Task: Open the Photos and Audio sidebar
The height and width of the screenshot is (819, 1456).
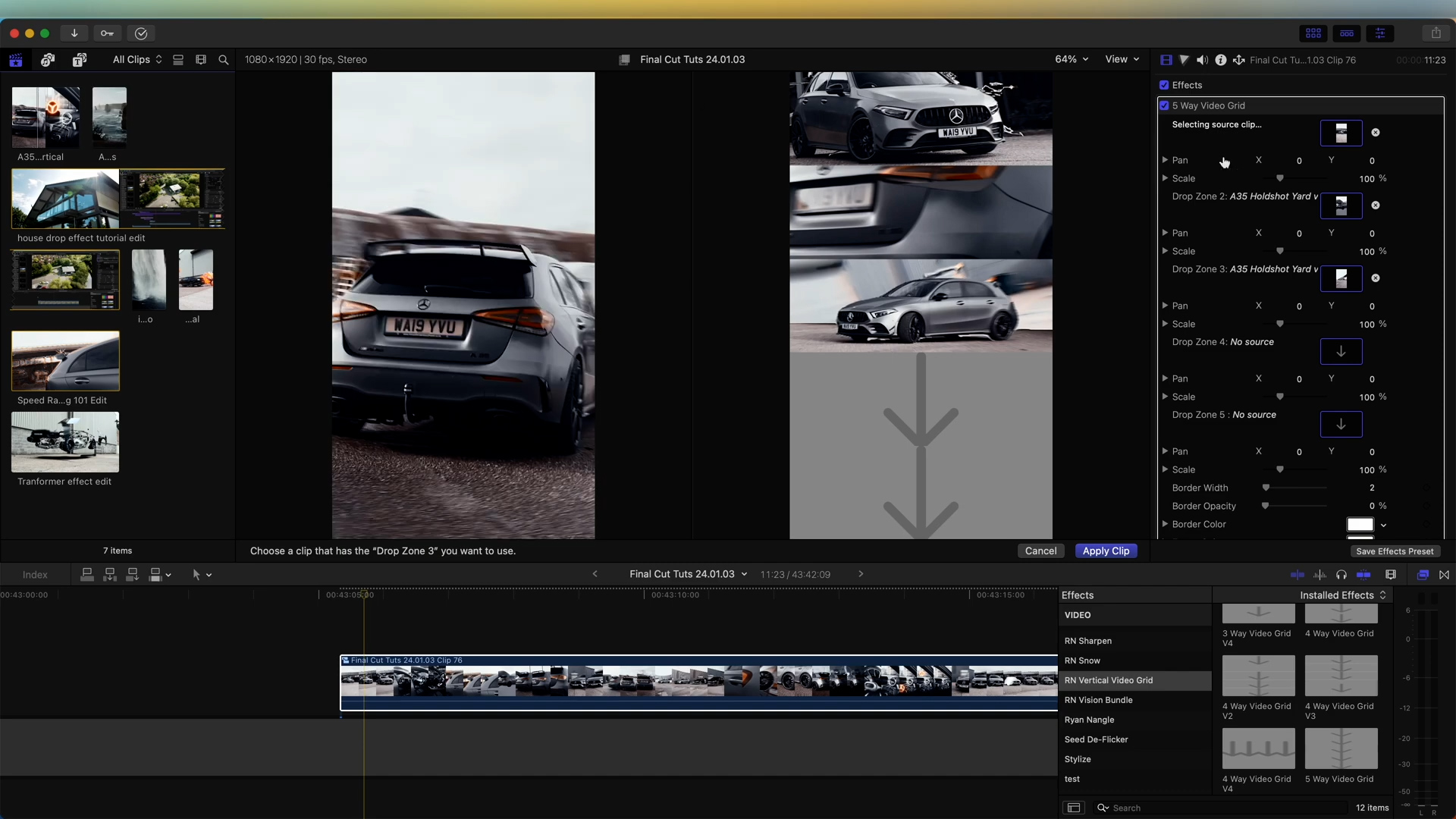Action: (48, 60)
